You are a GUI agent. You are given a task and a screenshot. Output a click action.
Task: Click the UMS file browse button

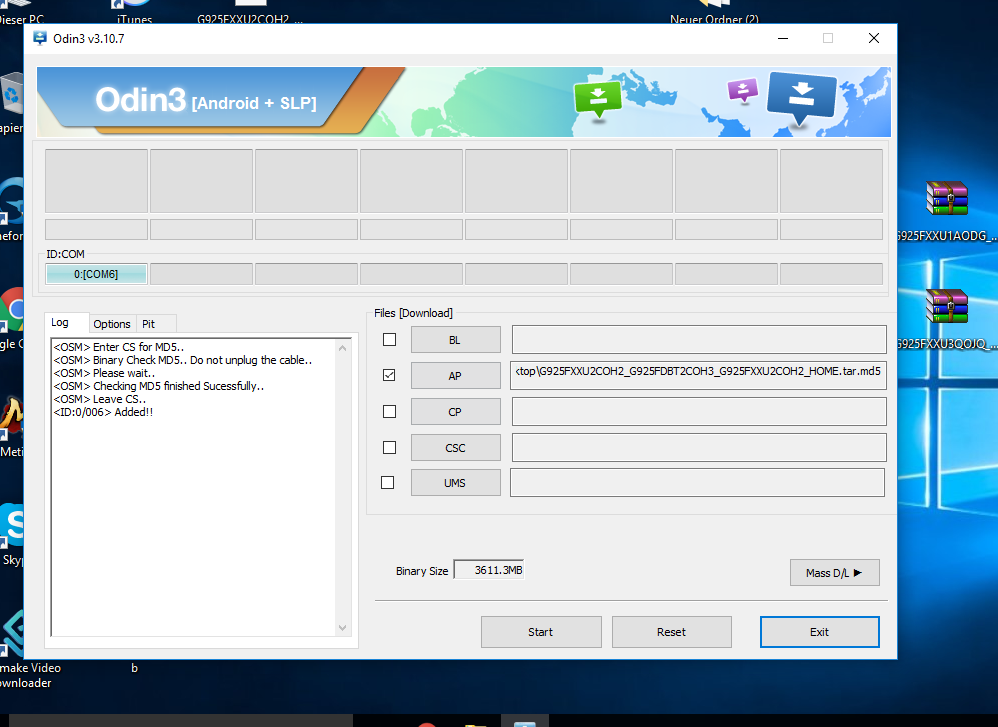[456, 483]
